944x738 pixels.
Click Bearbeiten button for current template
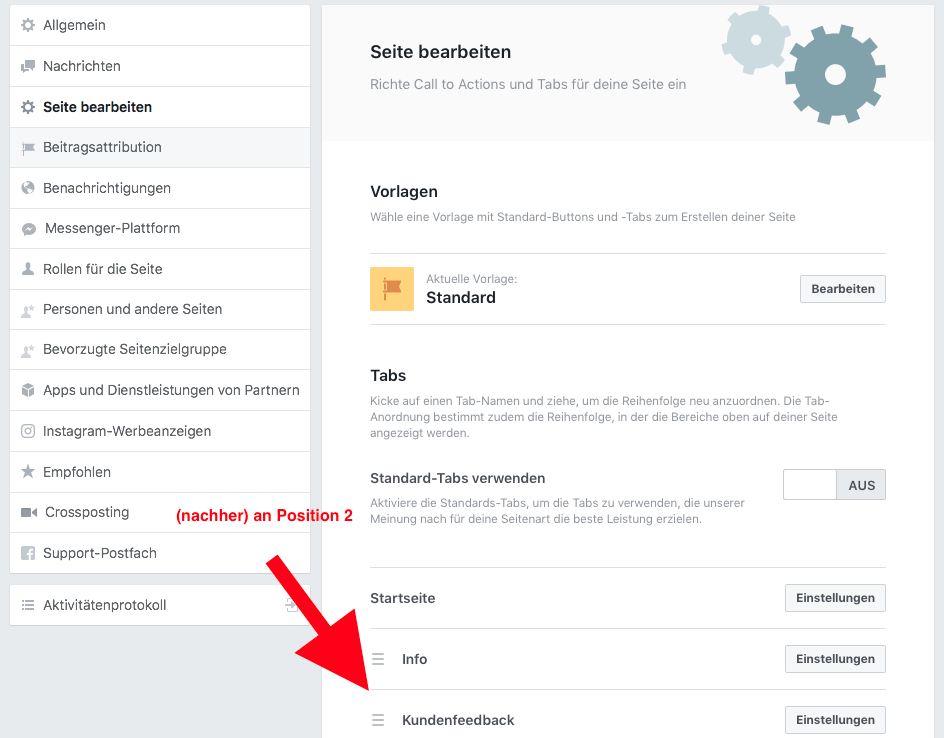842,289
